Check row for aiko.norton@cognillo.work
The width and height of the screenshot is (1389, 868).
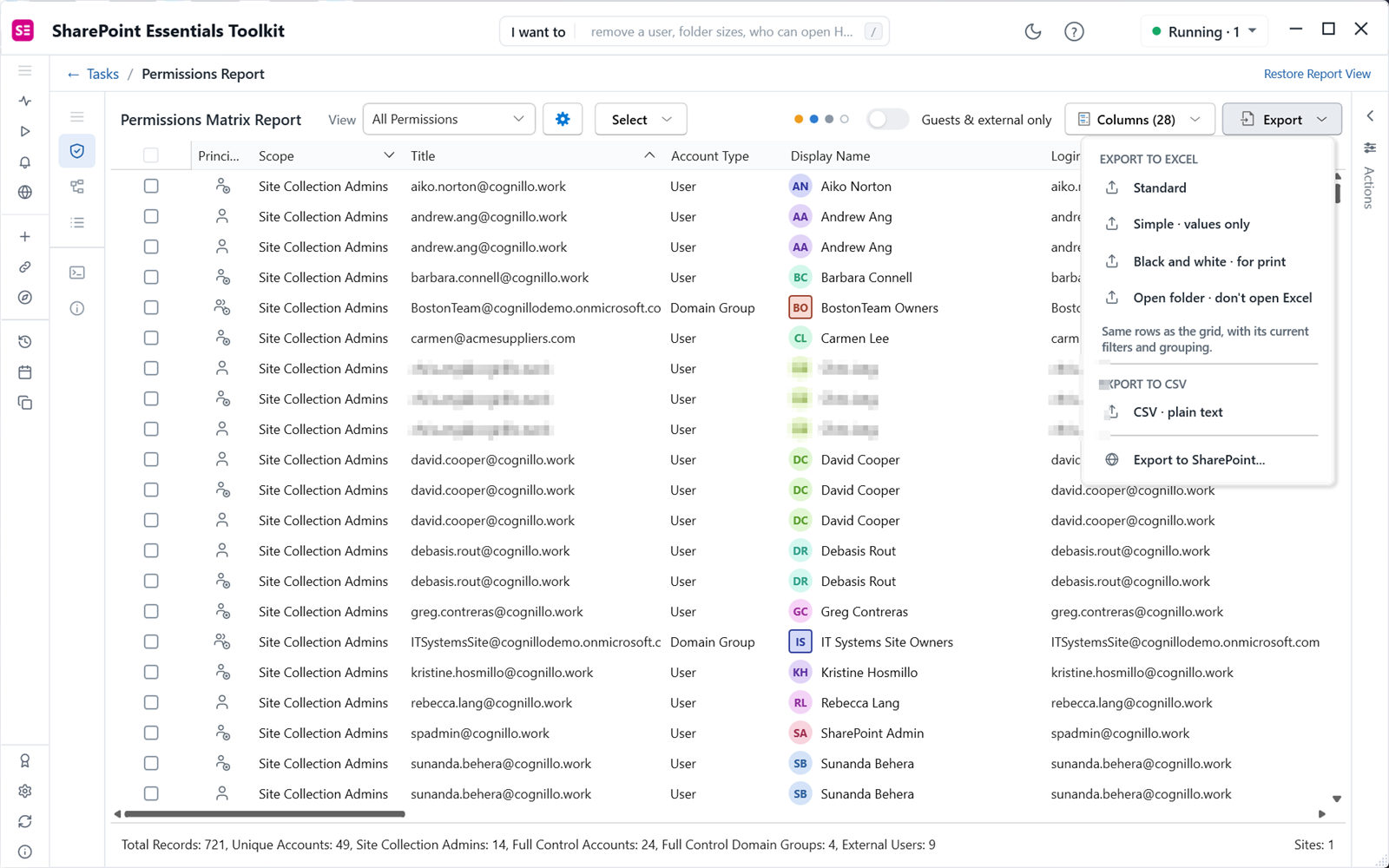(151, 186)
